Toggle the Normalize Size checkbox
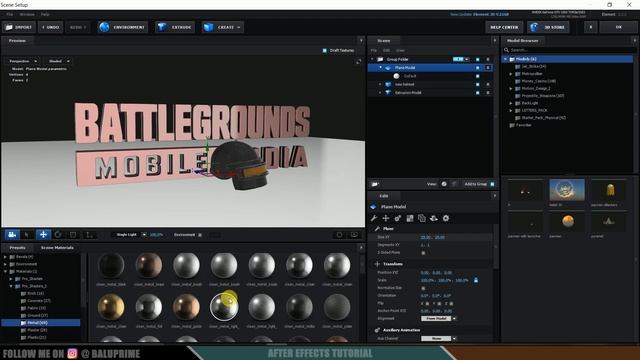The width and height of the screenshot is (640, 360). pos(423,288)
